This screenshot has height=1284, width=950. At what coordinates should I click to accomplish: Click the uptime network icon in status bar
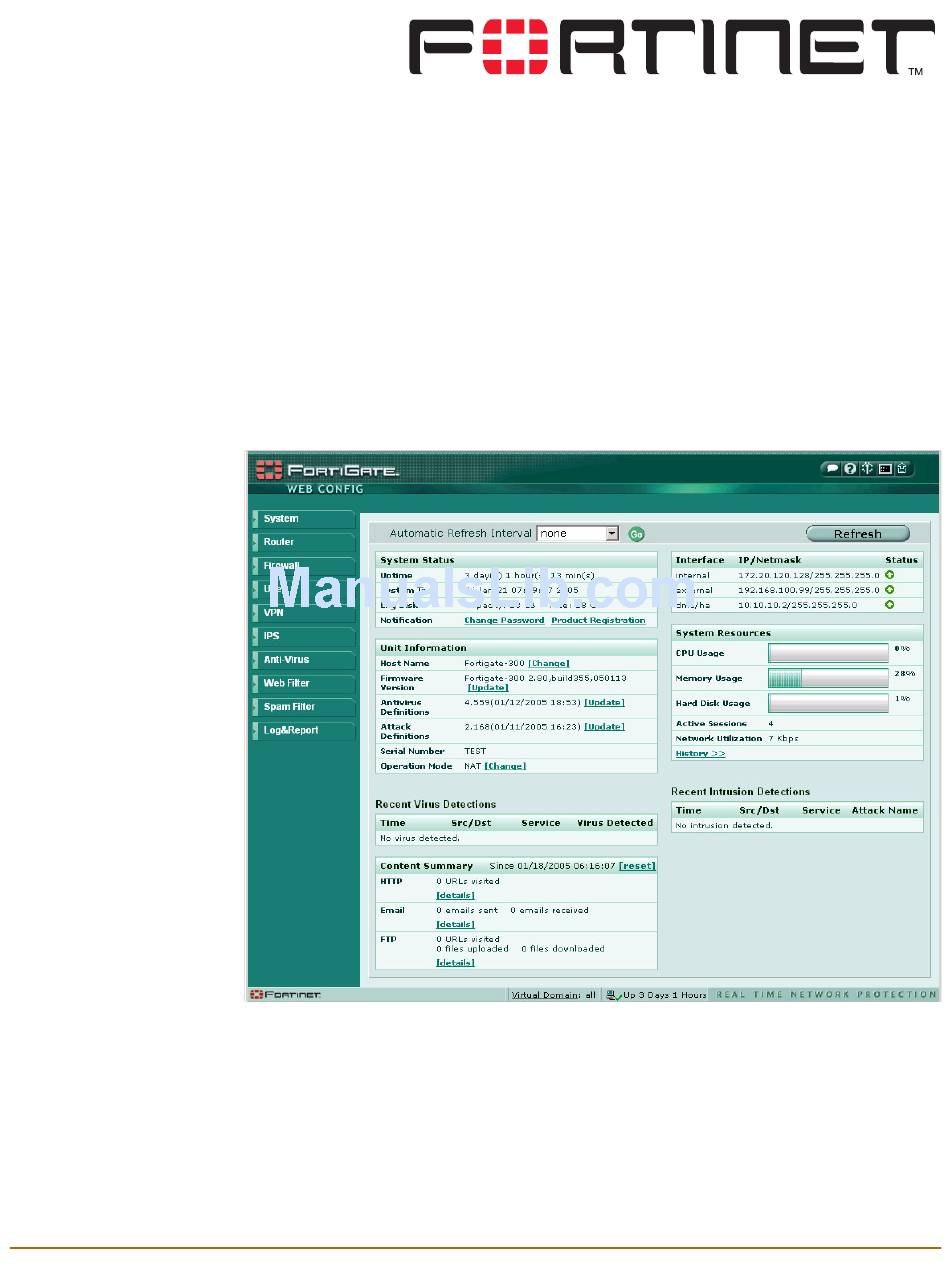pos(613,994)
